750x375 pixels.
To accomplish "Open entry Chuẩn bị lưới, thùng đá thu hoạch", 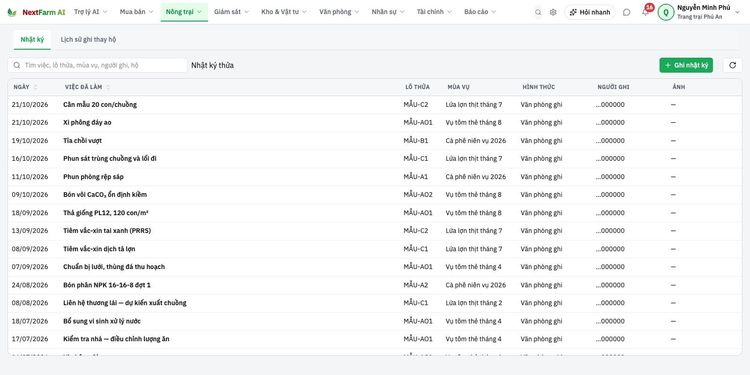I will [114, 266].
